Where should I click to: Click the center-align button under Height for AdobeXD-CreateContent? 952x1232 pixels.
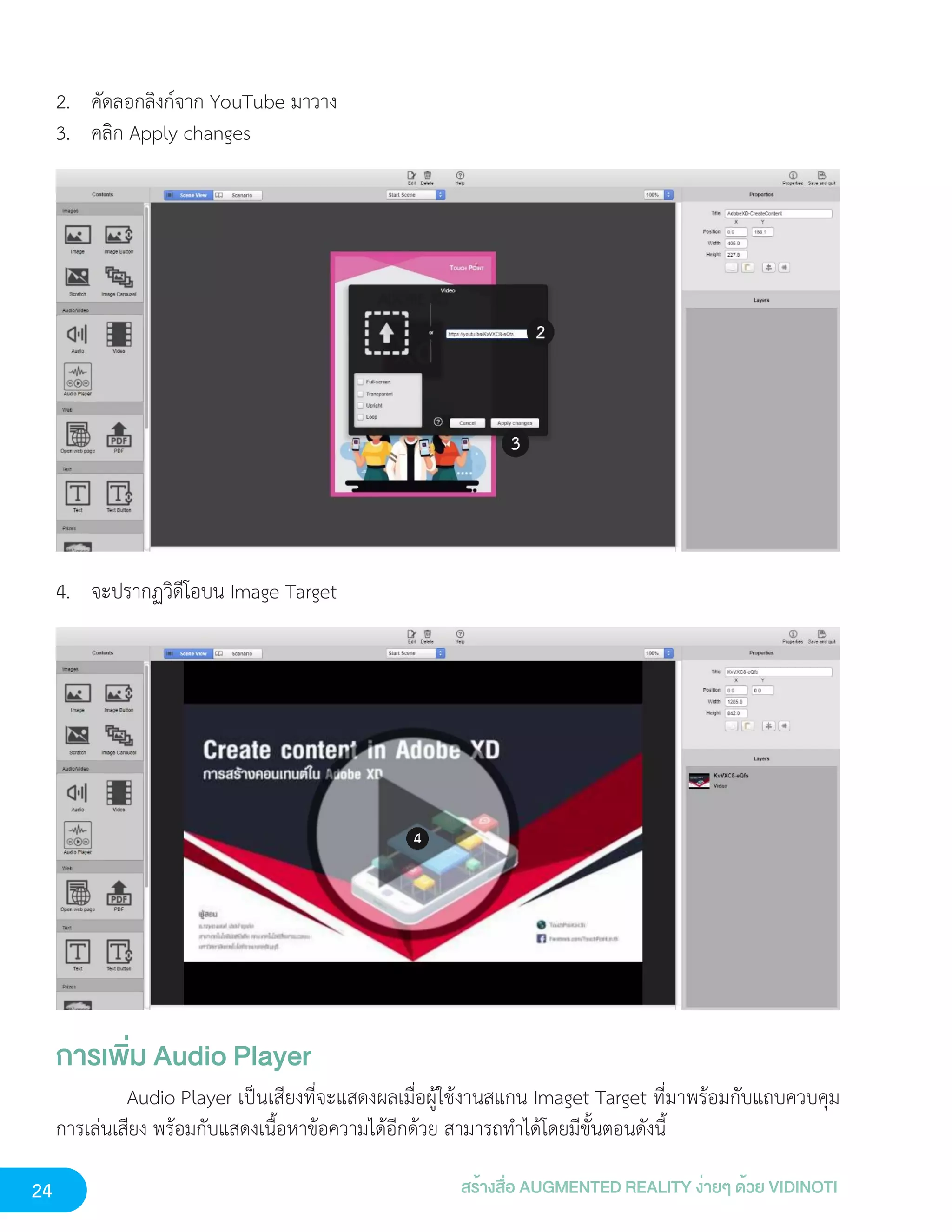[768, 267]
